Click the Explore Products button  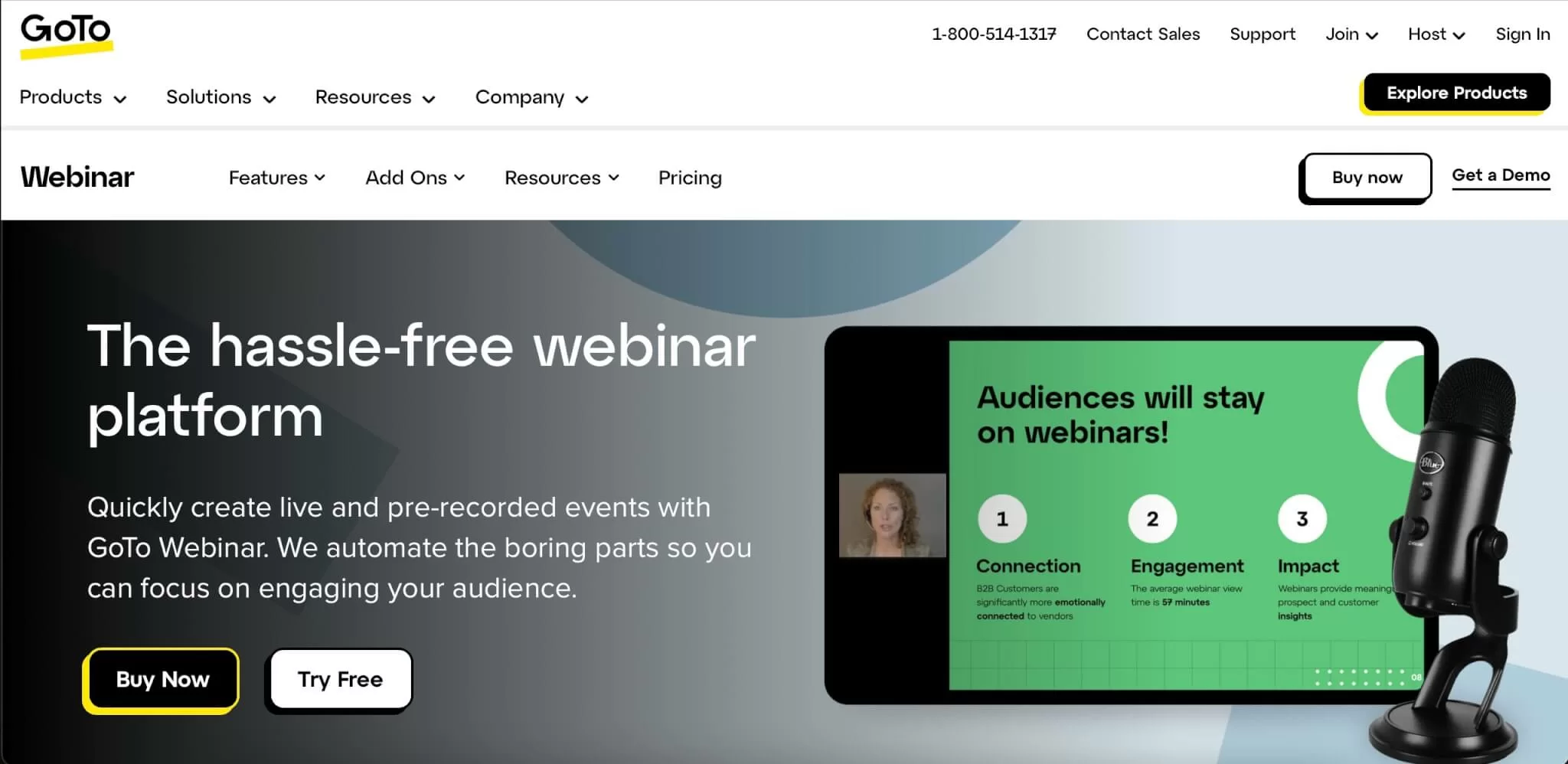click(x=1456, y=93)
